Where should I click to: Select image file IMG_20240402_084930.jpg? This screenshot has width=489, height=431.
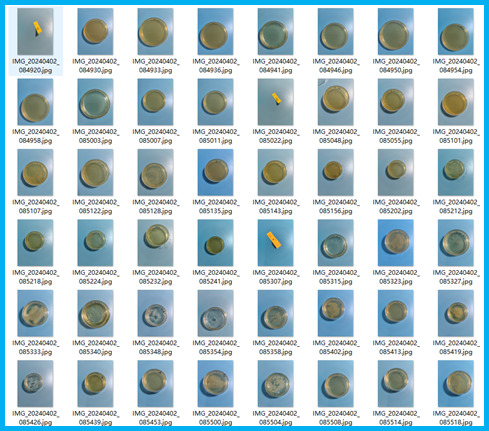pos(95,32)
